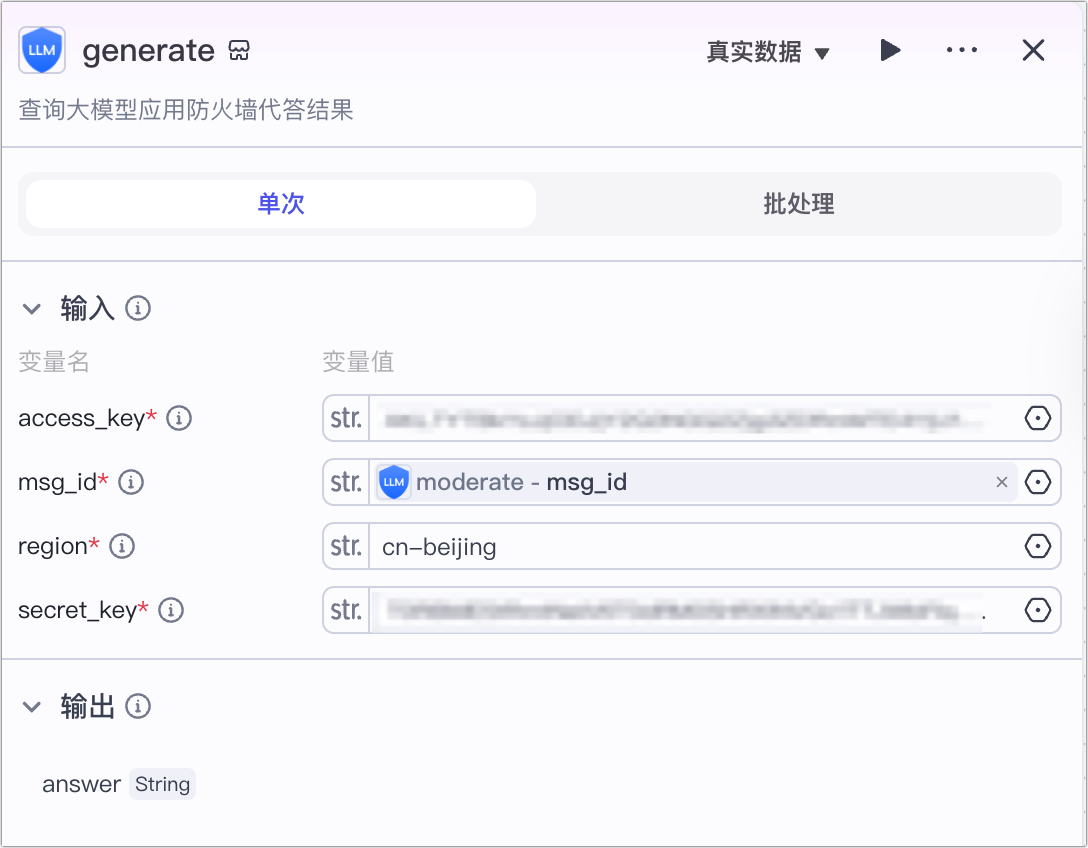The image size is (1088, 848).
Task: Collapse the 输入 section
Action: click(32, 309)
